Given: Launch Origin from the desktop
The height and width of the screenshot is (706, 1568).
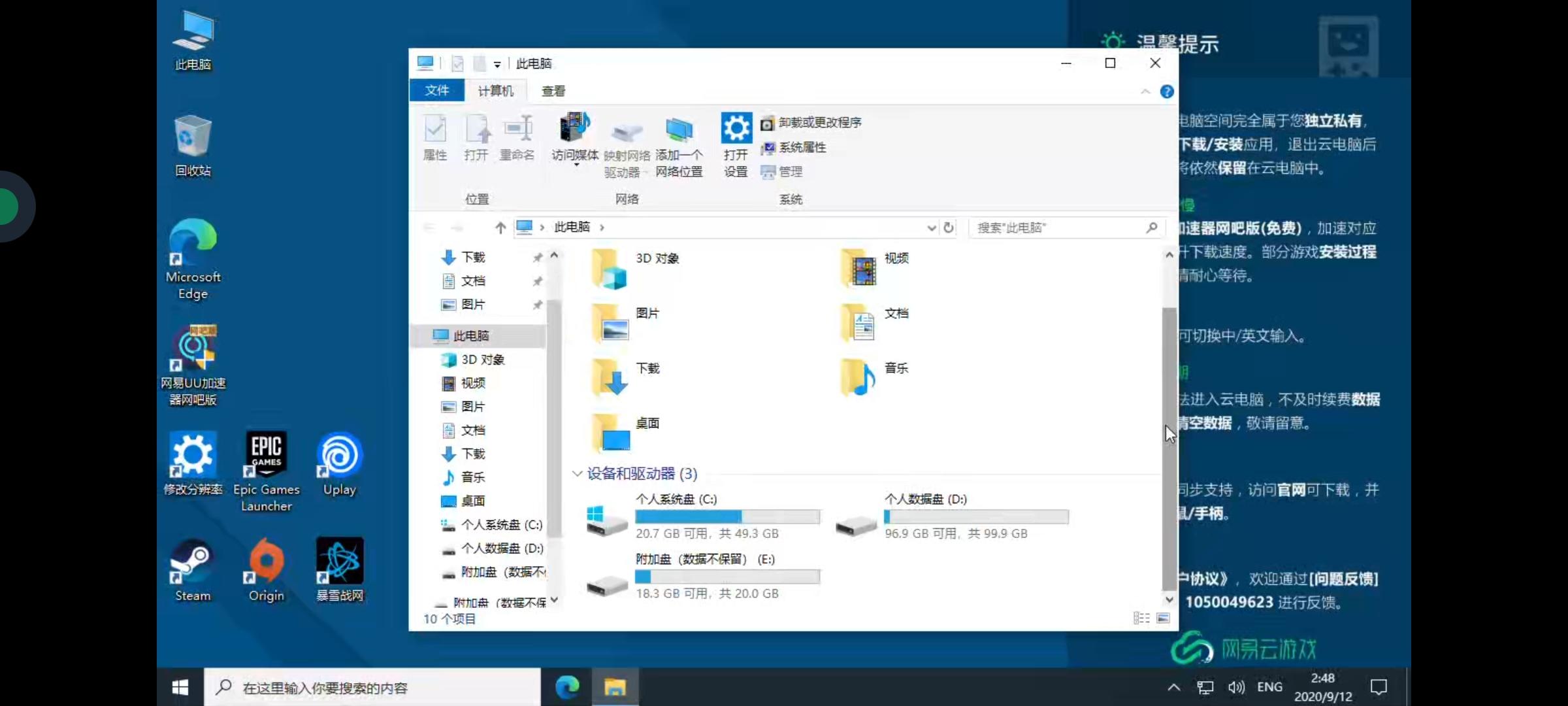Looking at the screenshot, I should tap(267, 570).
